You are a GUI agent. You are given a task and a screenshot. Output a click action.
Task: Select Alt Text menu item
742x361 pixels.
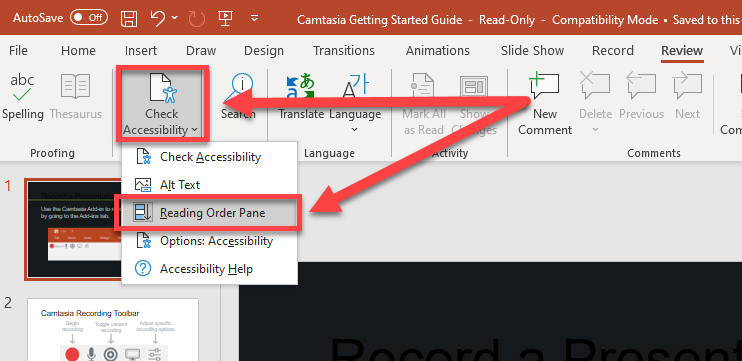(210, 185)
